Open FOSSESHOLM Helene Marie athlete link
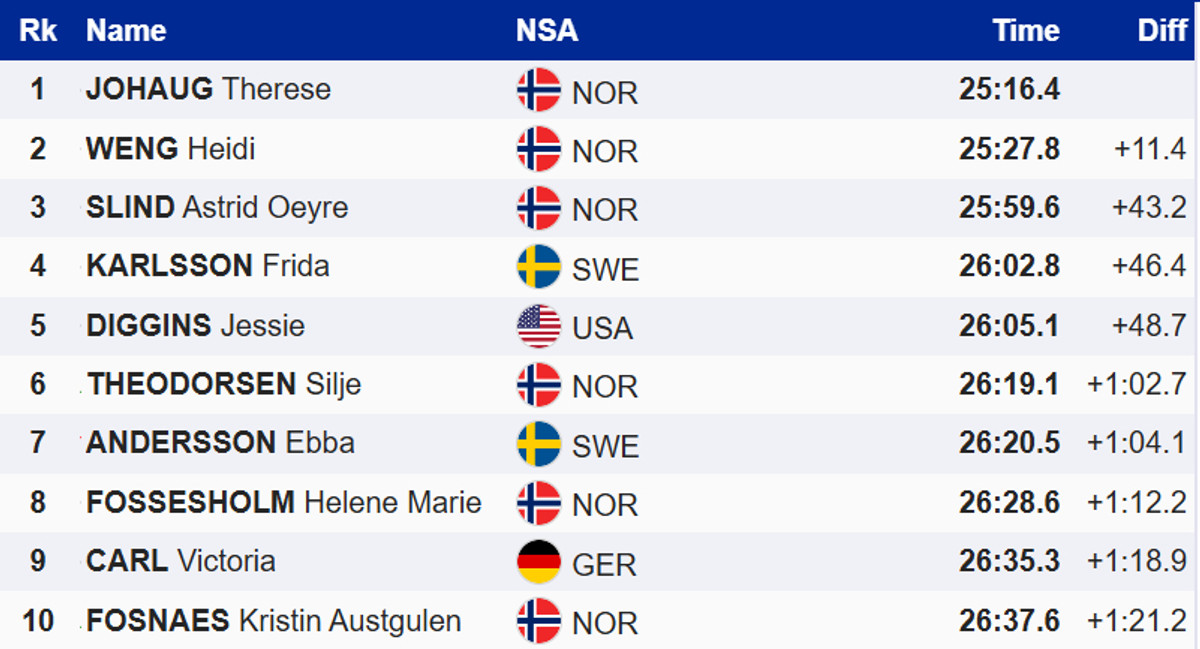 coord(284,502)
